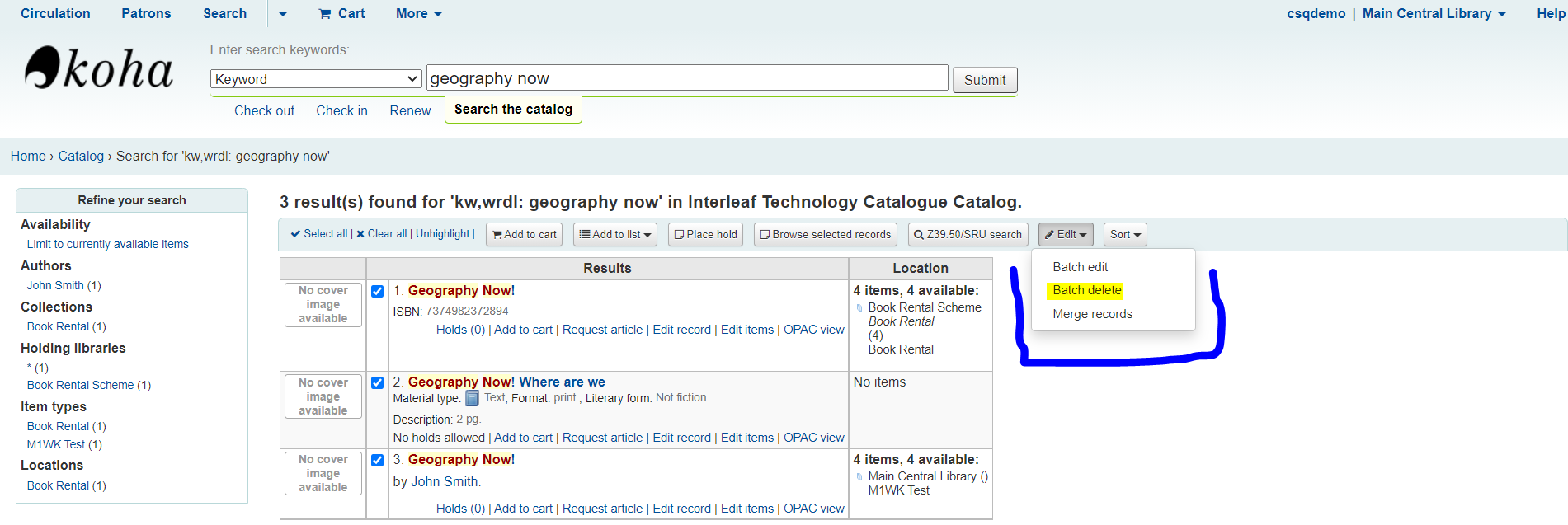Click ISBN 7374982372894 text
Image resolution: width=1568 pixels, height=525 pixels.
point(450,312)
